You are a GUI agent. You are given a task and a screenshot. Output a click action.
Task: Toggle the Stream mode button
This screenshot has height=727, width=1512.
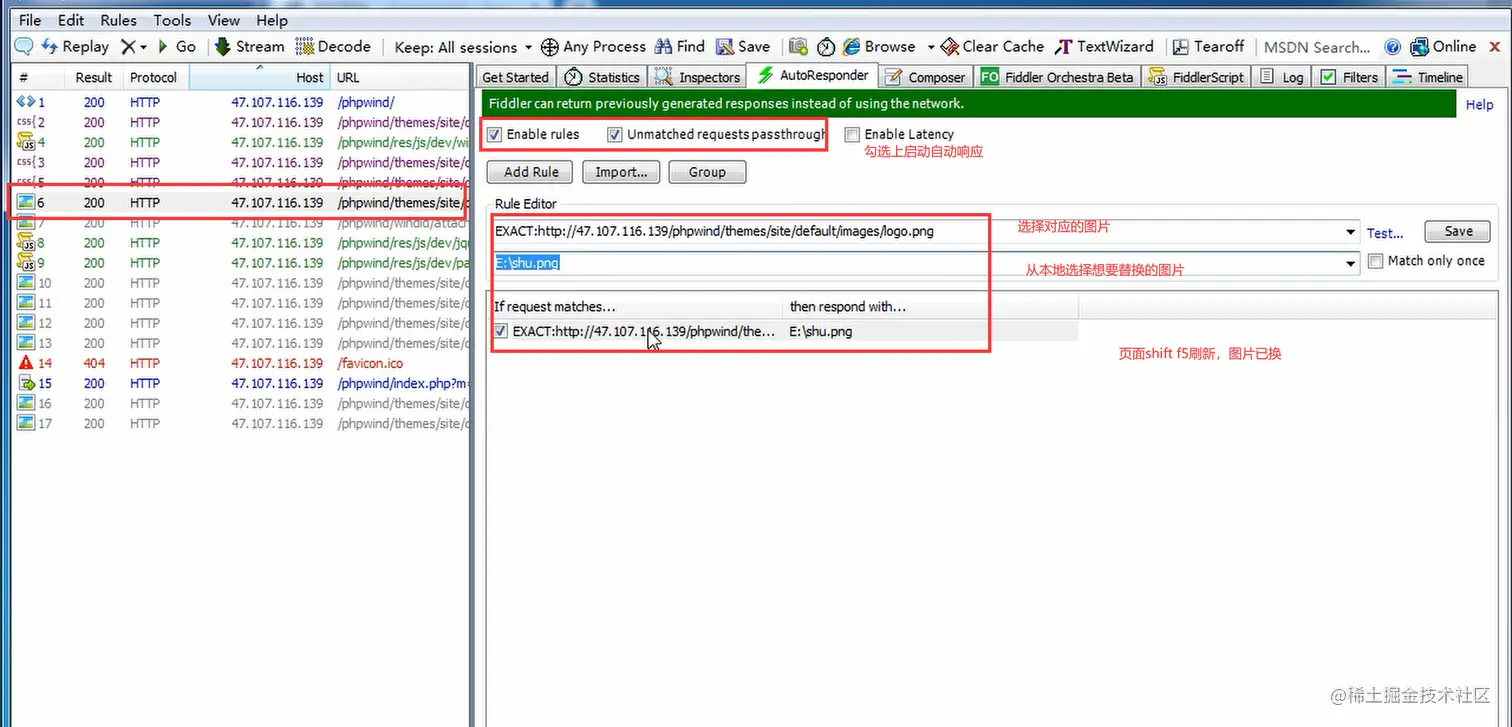(x=250, y=47)
